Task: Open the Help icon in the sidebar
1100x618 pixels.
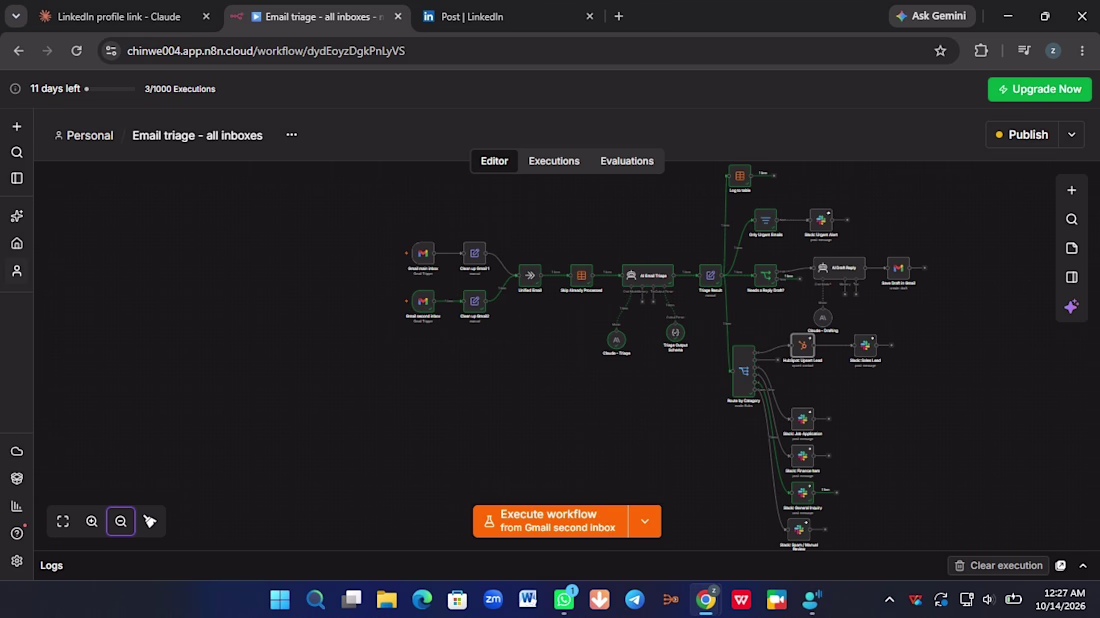Action: pyautogui.click(x=17, y=533)
